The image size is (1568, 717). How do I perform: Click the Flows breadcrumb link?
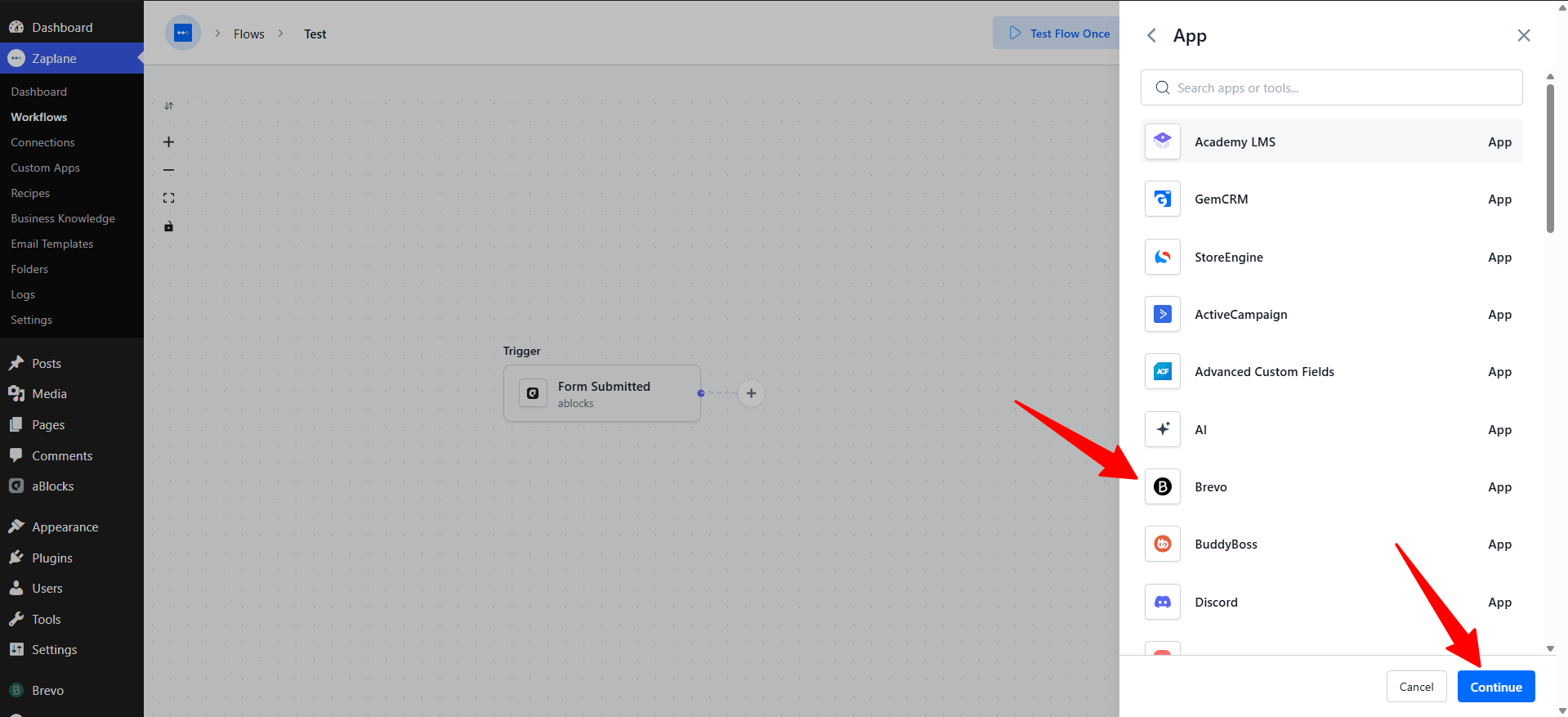click(x=249, y=34)
